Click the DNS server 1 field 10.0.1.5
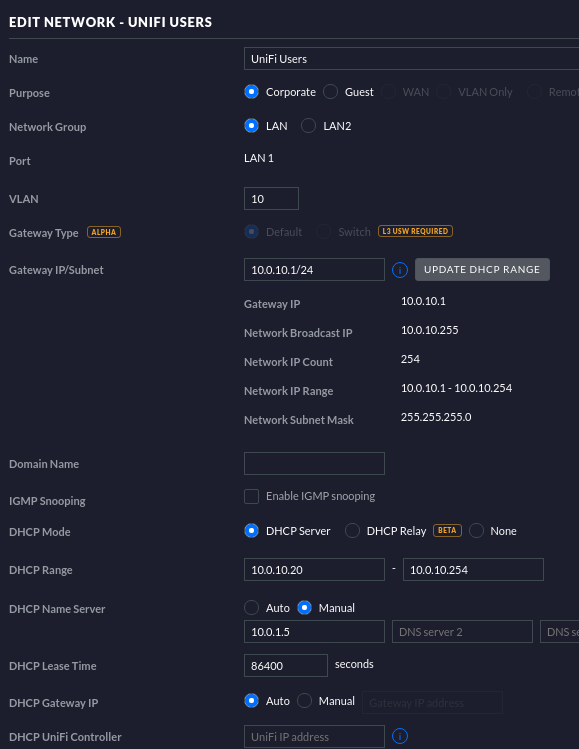Screen dimensions: 579x749 pyautogui.click(x=314, y=631)
